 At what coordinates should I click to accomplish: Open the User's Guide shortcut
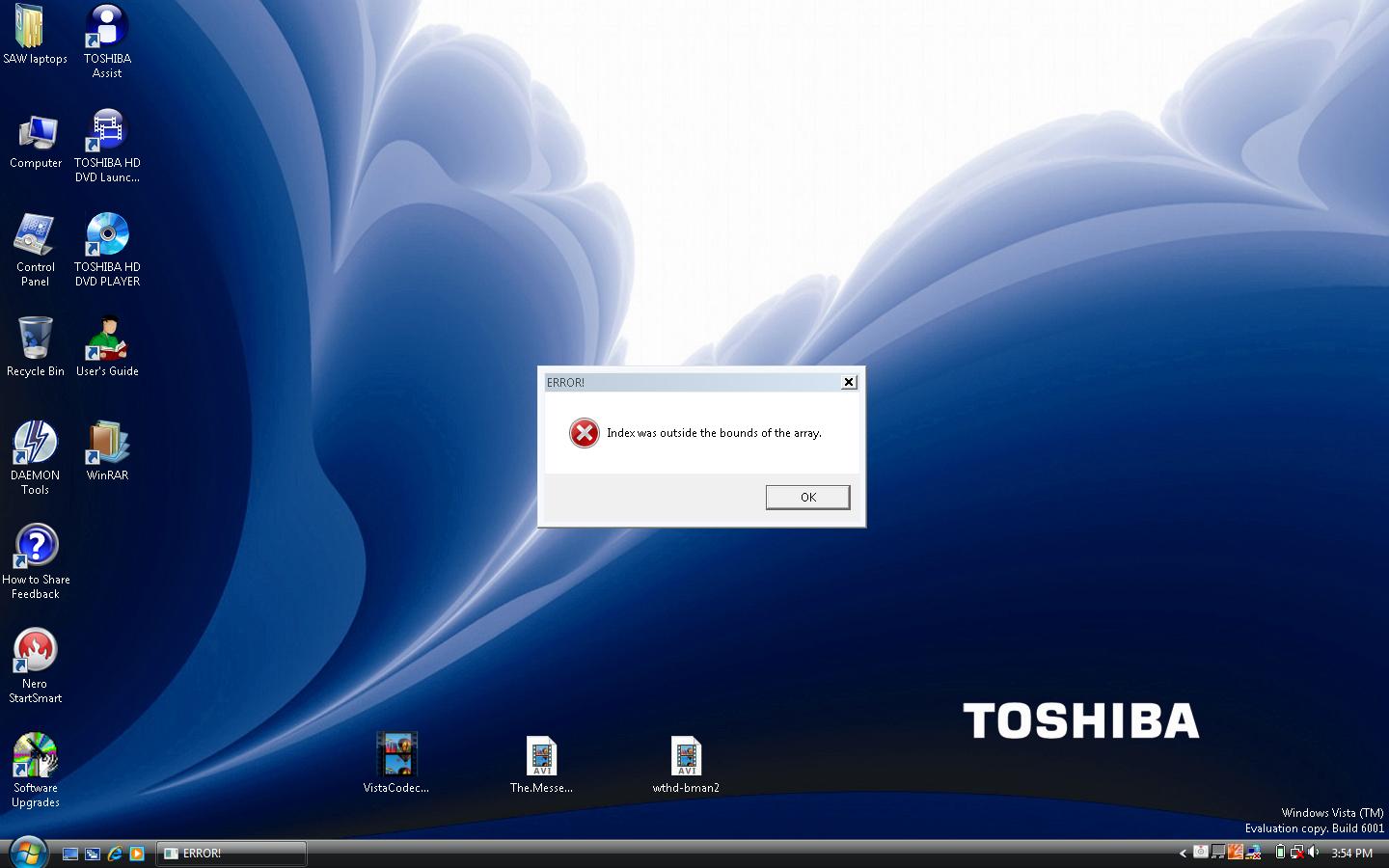(107, 346)
